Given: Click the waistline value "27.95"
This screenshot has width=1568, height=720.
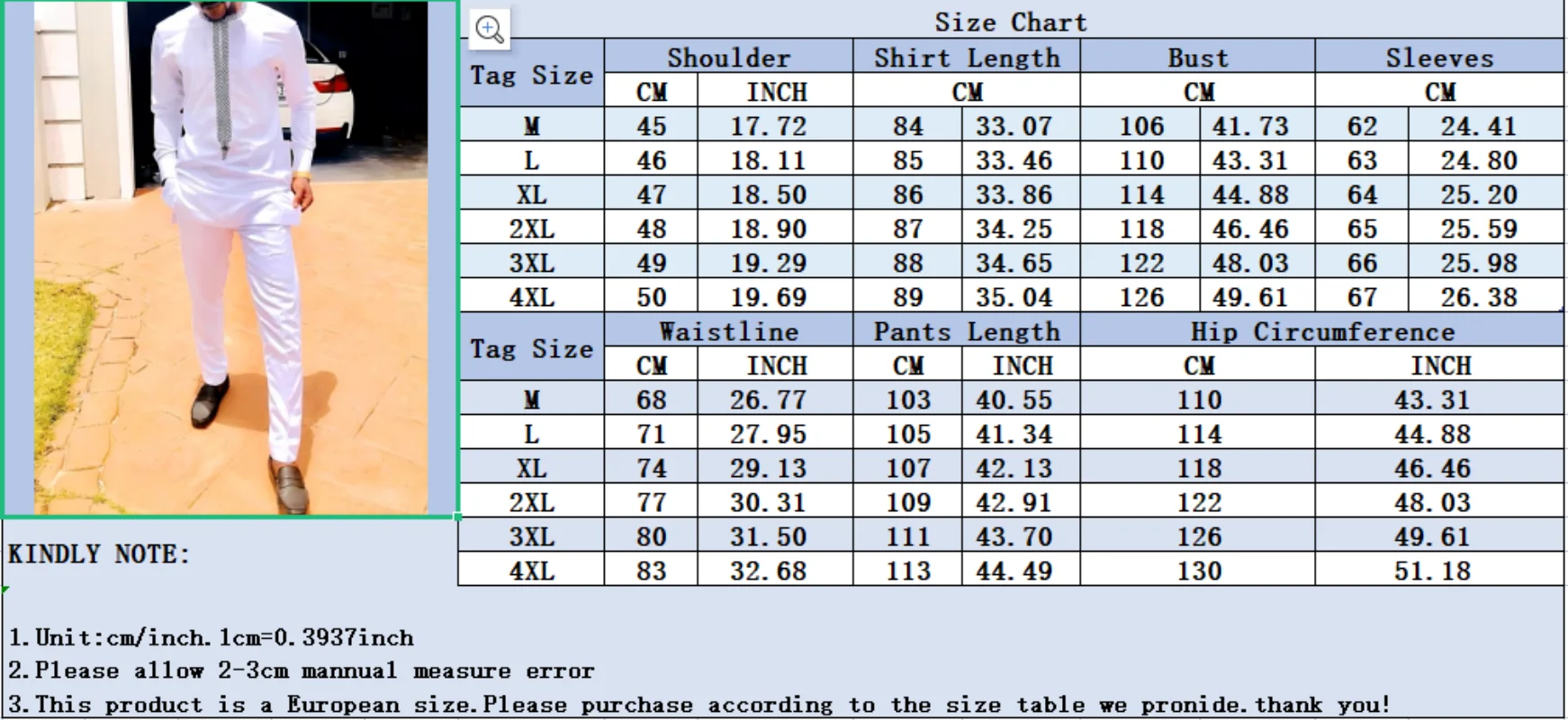Looking at the screenshot, I should 768,434.
